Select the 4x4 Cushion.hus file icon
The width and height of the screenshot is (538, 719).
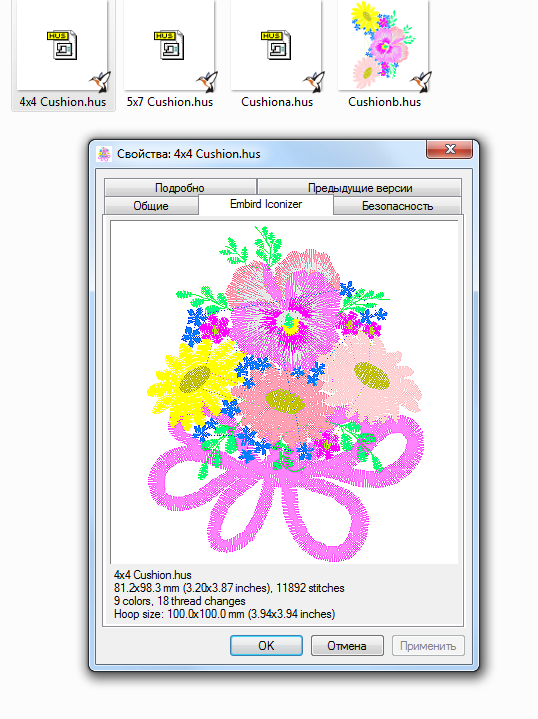(x=62, y=45)
